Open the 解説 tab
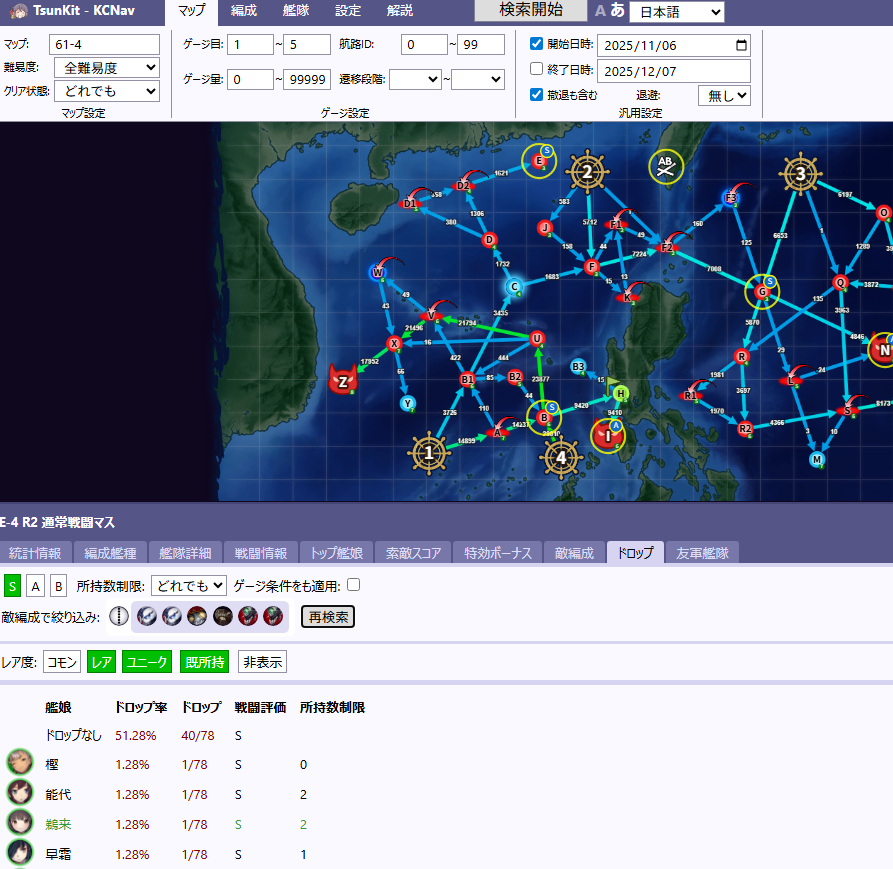This screenshot has width=893, height=869. point(399,10)
